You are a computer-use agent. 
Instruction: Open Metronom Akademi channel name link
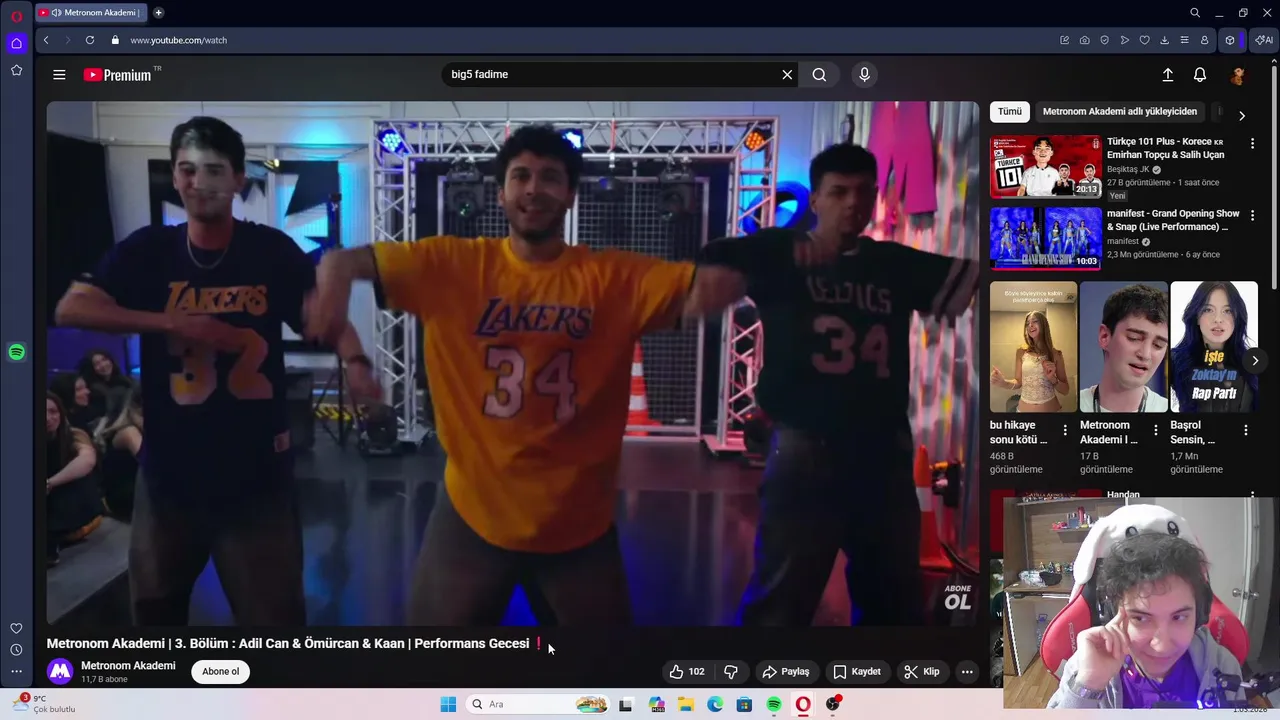click(128, 666)
